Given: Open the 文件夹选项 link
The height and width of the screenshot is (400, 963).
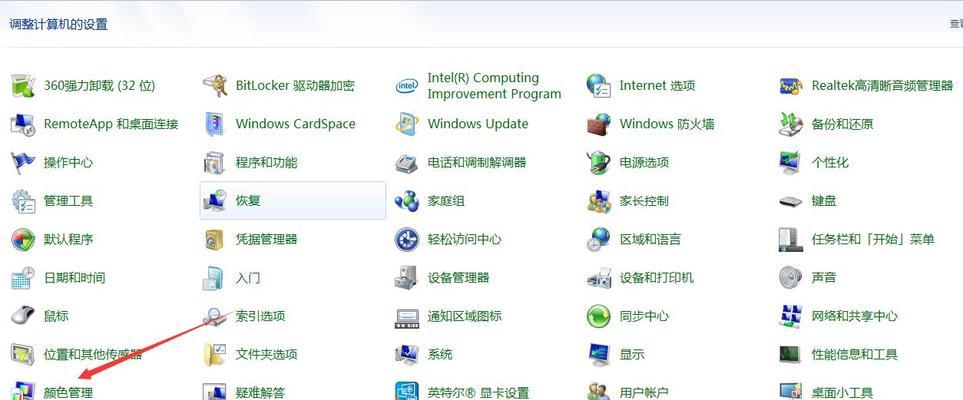Looking at the screenshot, I should [267, 355].
